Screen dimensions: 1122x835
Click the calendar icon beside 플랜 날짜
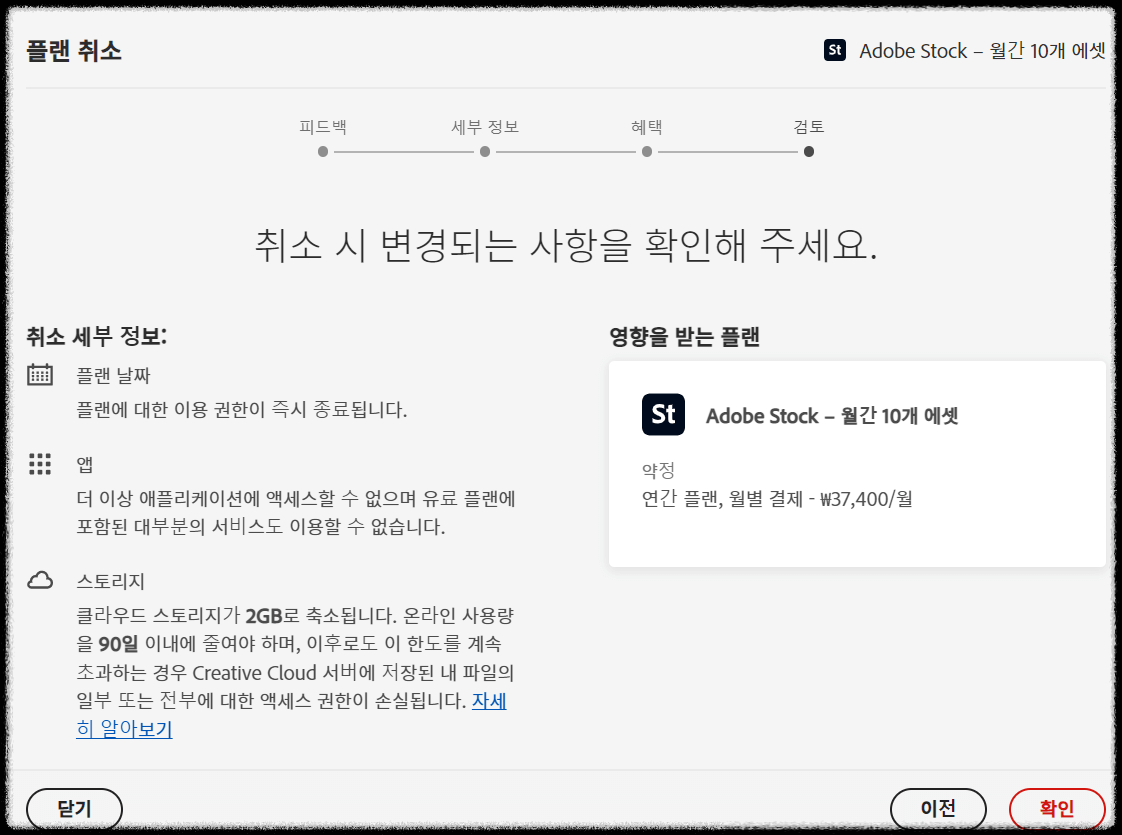[x=40, y=374]
